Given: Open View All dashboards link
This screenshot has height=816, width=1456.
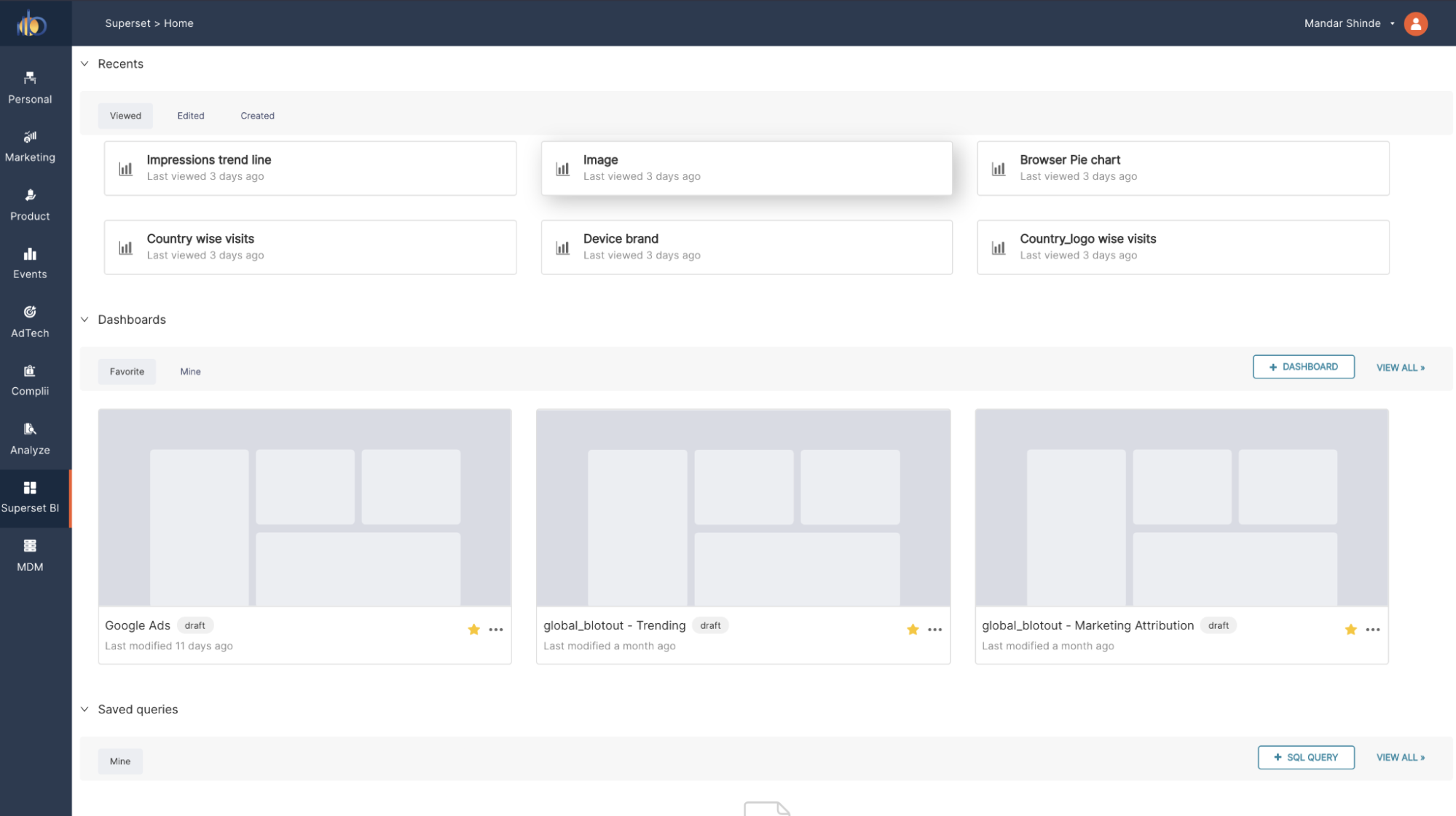Looking at the screenshot, I should click(x=1400, y=366).
